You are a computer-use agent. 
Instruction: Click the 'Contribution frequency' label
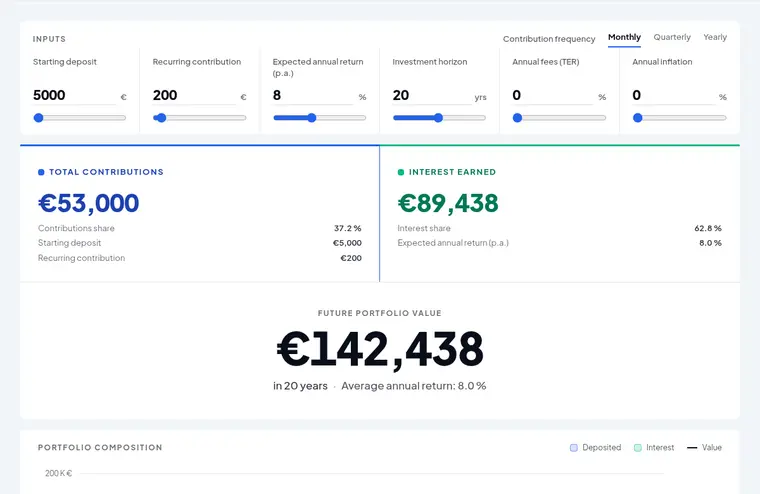(x=549, y=39)
